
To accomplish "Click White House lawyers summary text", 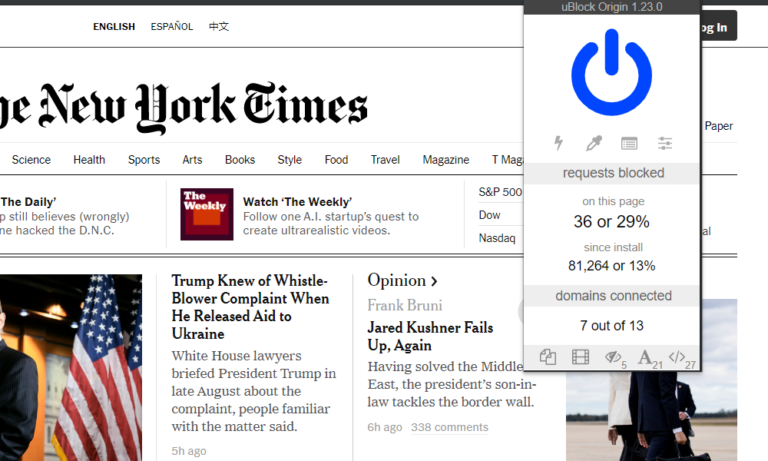I will pyautogui.click(x=254, y=391).
